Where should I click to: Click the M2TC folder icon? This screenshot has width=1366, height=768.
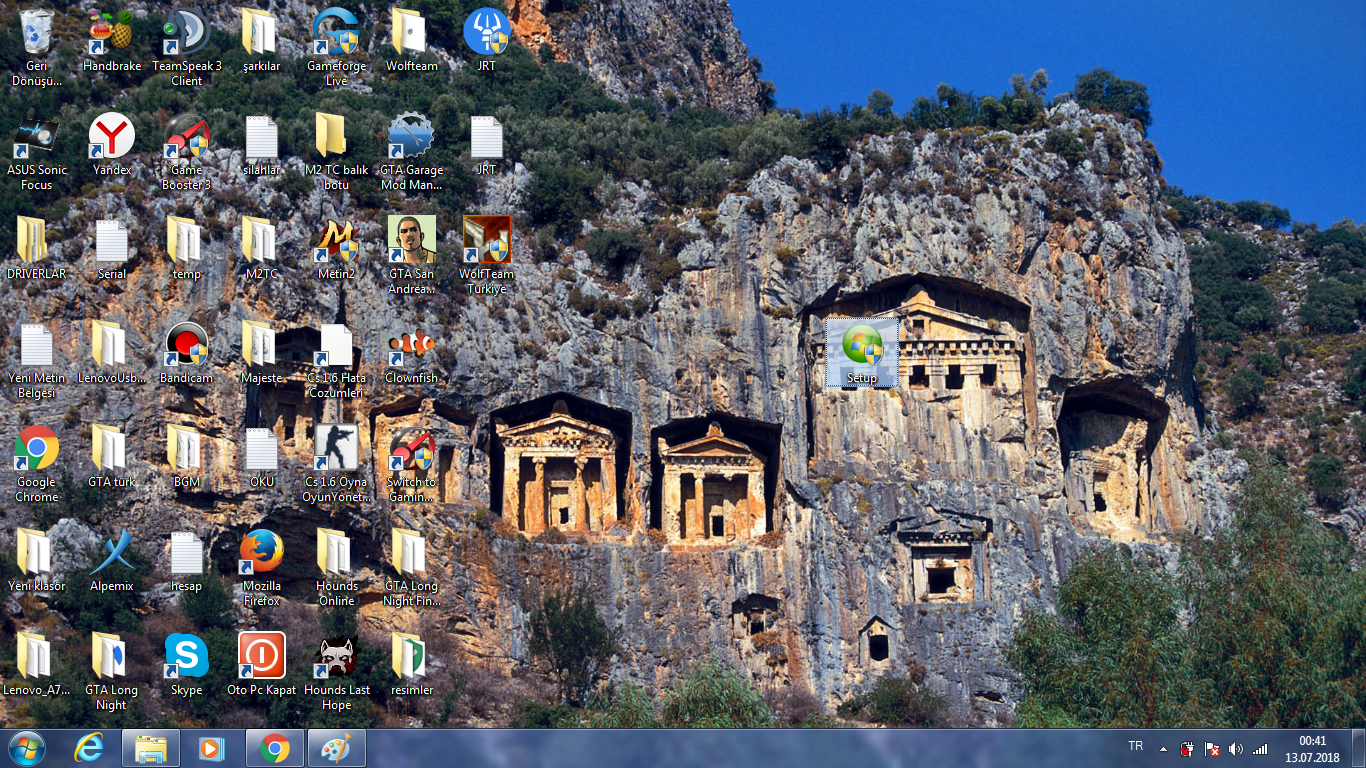[261, 249]
